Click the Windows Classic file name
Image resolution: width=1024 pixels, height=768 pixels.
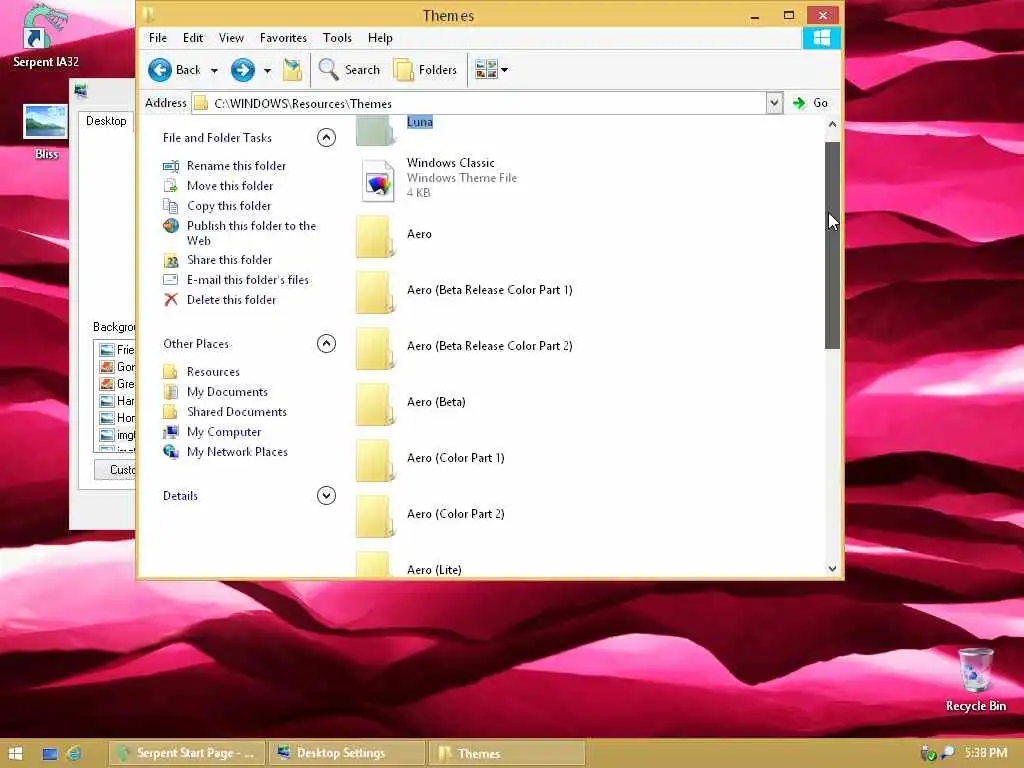(450, 163)
